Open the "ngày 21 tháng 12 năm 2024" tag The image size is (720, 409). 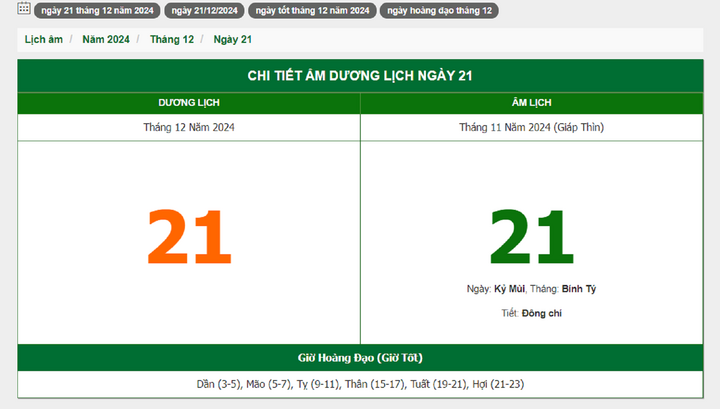97,10
